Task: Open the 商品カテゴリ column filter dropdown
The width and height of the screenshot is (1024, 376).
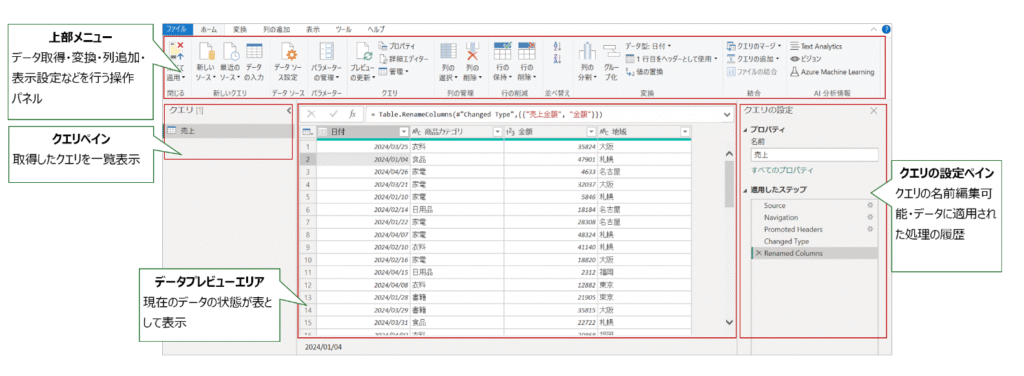Action: [x=498, y=131]
